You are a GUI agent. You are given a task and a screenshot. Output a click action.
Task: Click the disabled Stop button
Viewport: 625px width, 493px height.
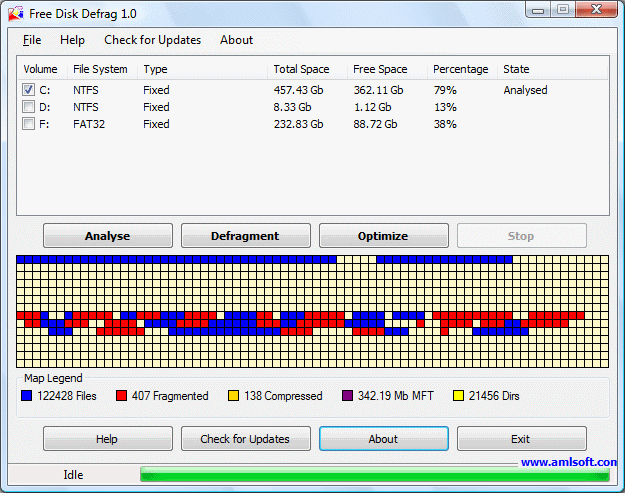[x=521, y=236]
